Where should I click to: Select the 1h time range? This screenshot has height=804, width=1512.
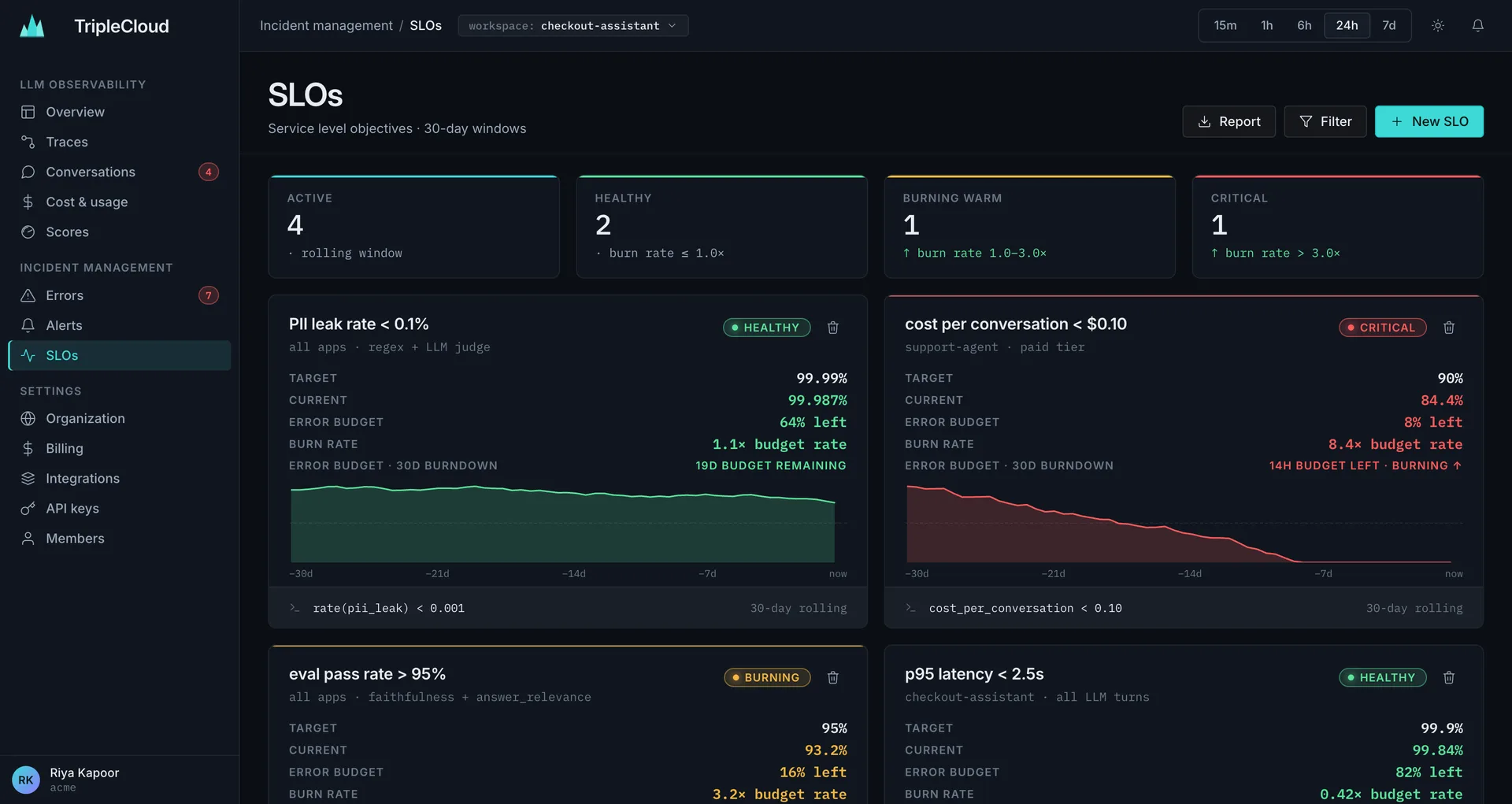1267,26
